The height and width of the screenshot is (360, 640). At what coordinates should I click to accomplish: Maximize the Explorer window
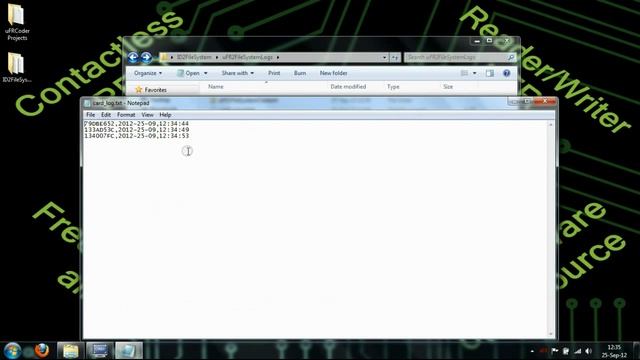489,41
